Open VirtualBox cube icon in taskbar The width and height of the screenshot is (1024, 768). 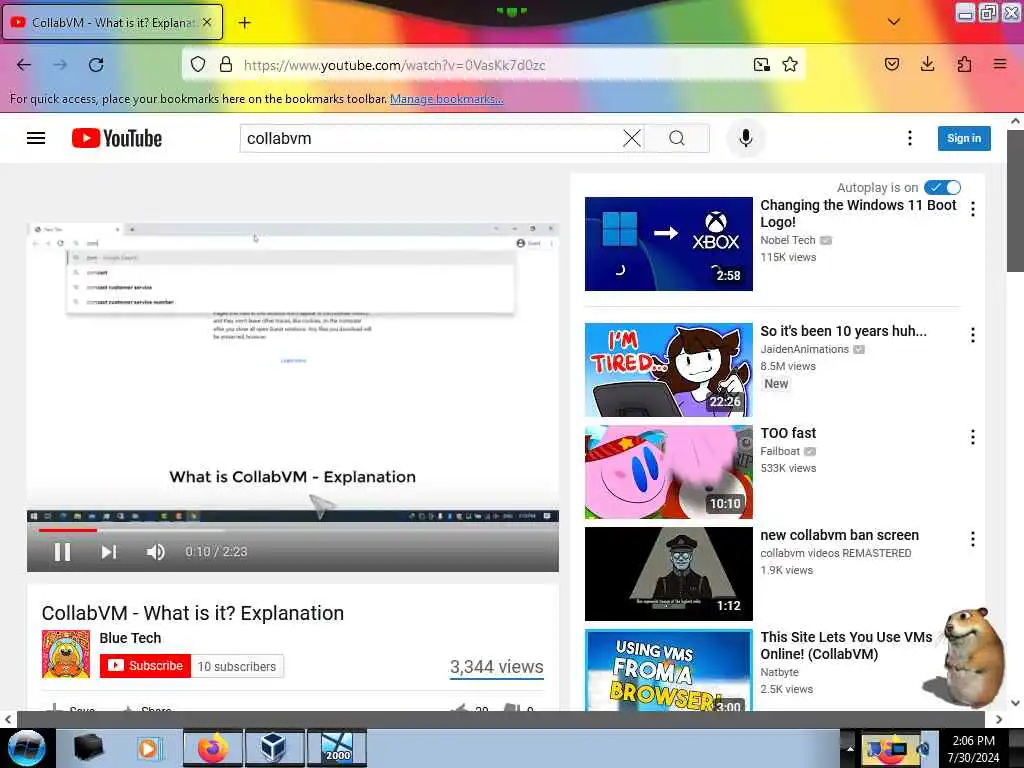274,748
